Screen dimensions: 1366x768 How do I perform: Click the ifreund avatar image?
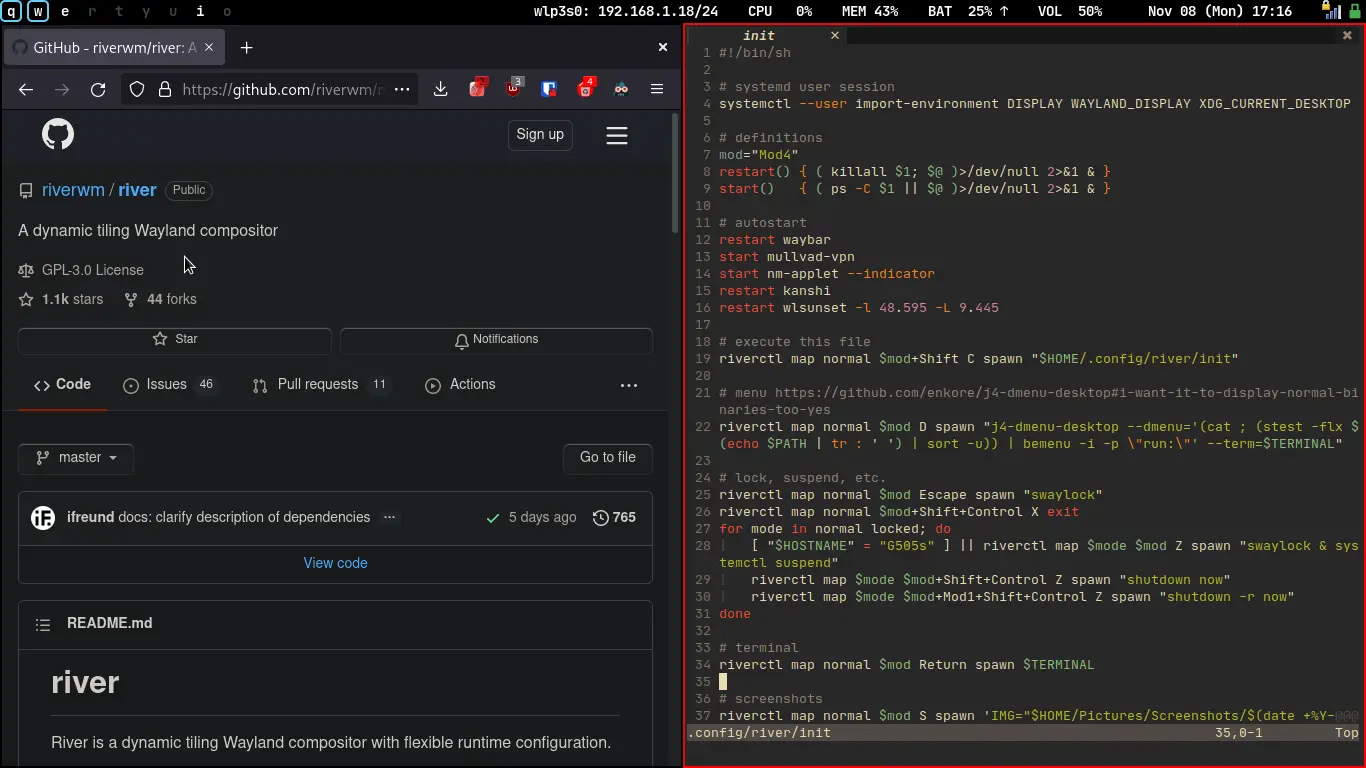click(x=43, y=517)
